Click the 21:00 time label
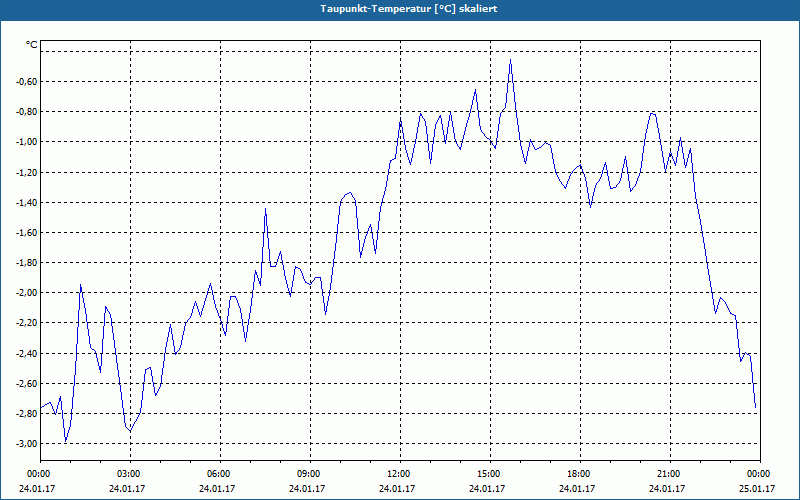This screenshot has width=800, height=500. click(669, 474)
